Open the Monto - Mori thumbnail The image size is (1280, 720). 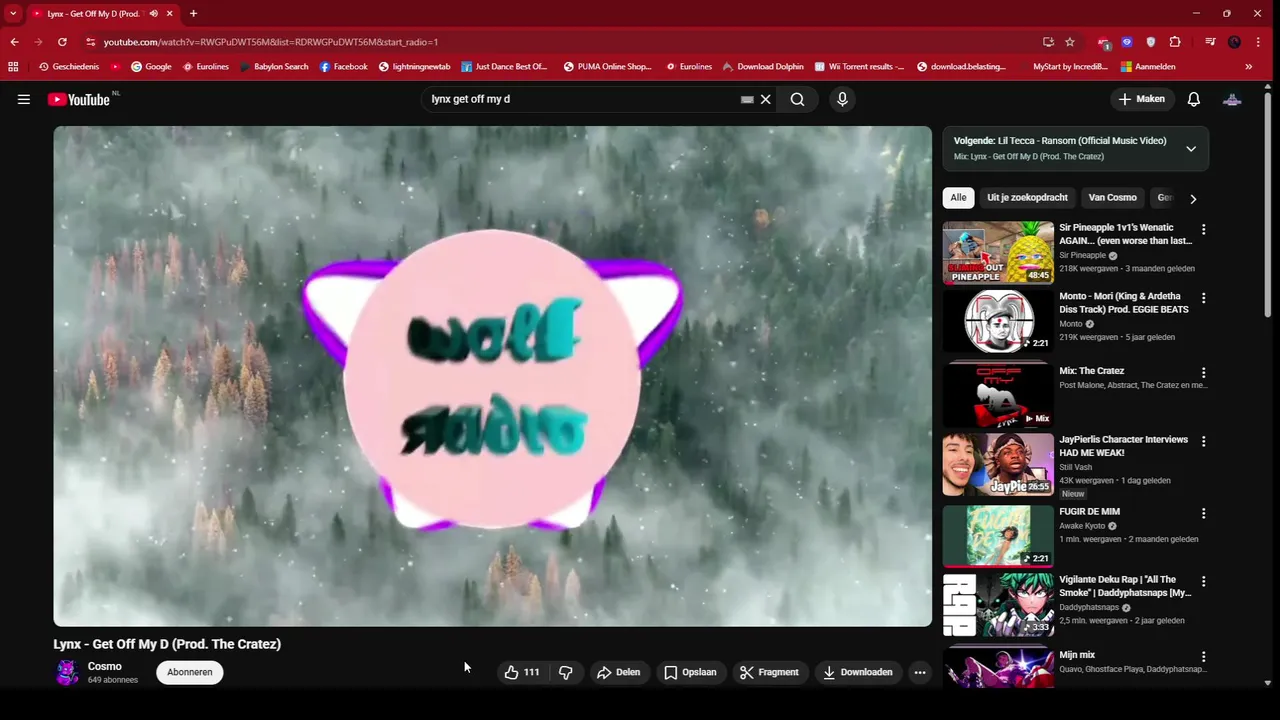[x=998, y=321]
